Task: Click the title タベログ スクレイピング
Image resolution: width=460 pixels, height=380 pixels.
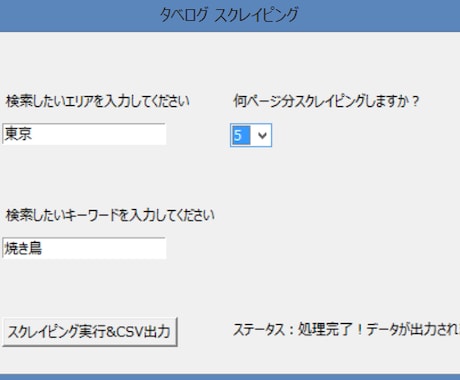Action: coord(229,15)
